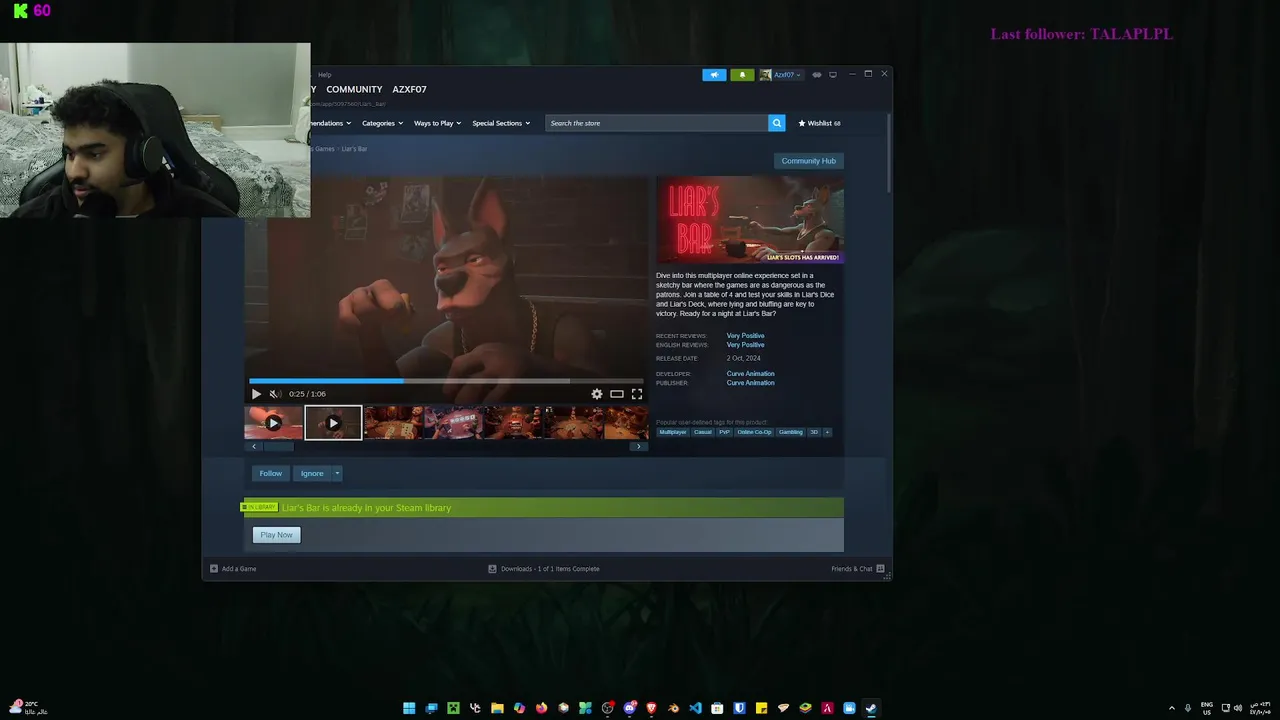Expand the Categories dropdown
Screen dimensions: 1280x720
point(382,123)
